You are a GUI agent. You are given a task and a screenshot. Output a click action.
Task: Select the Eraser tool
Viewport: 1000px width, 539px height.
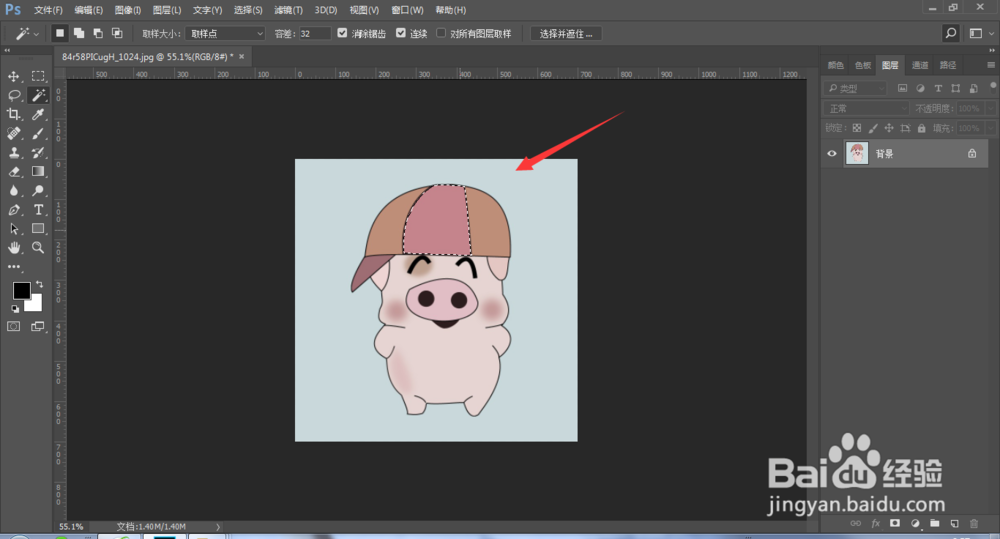[13, 172]
